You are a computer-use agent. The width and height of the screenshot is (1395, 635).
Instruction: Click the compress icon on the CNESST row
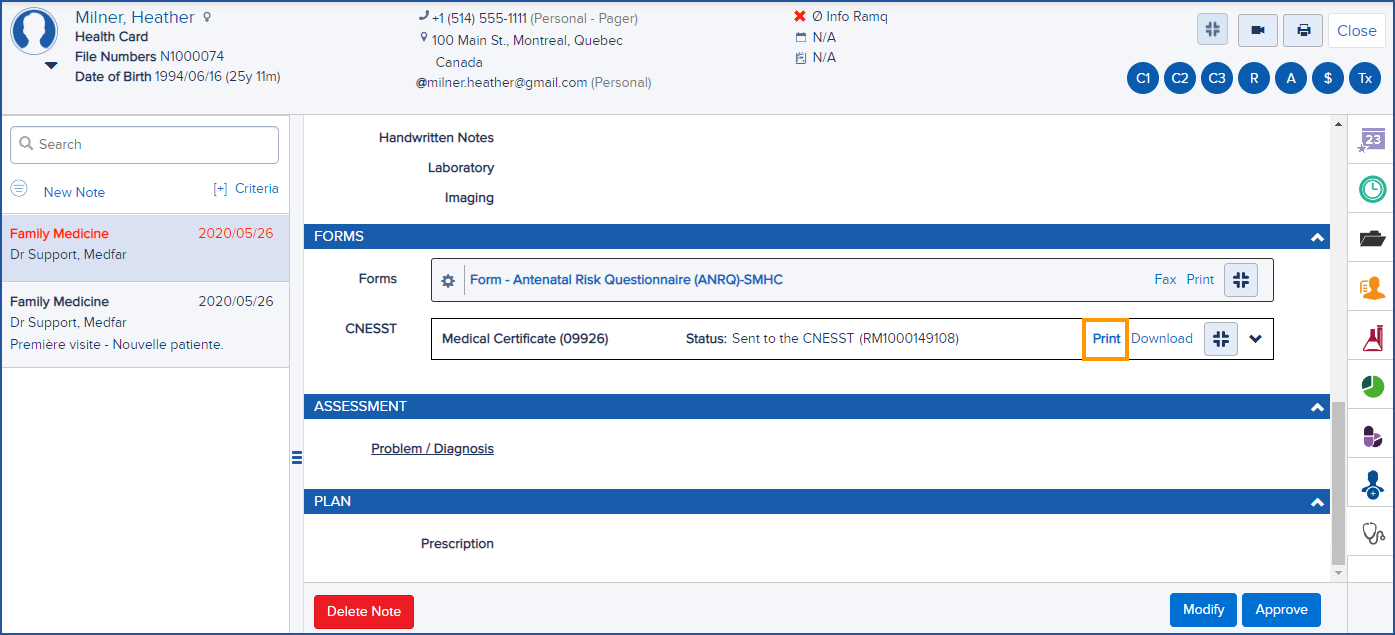tap(1220, 338)
